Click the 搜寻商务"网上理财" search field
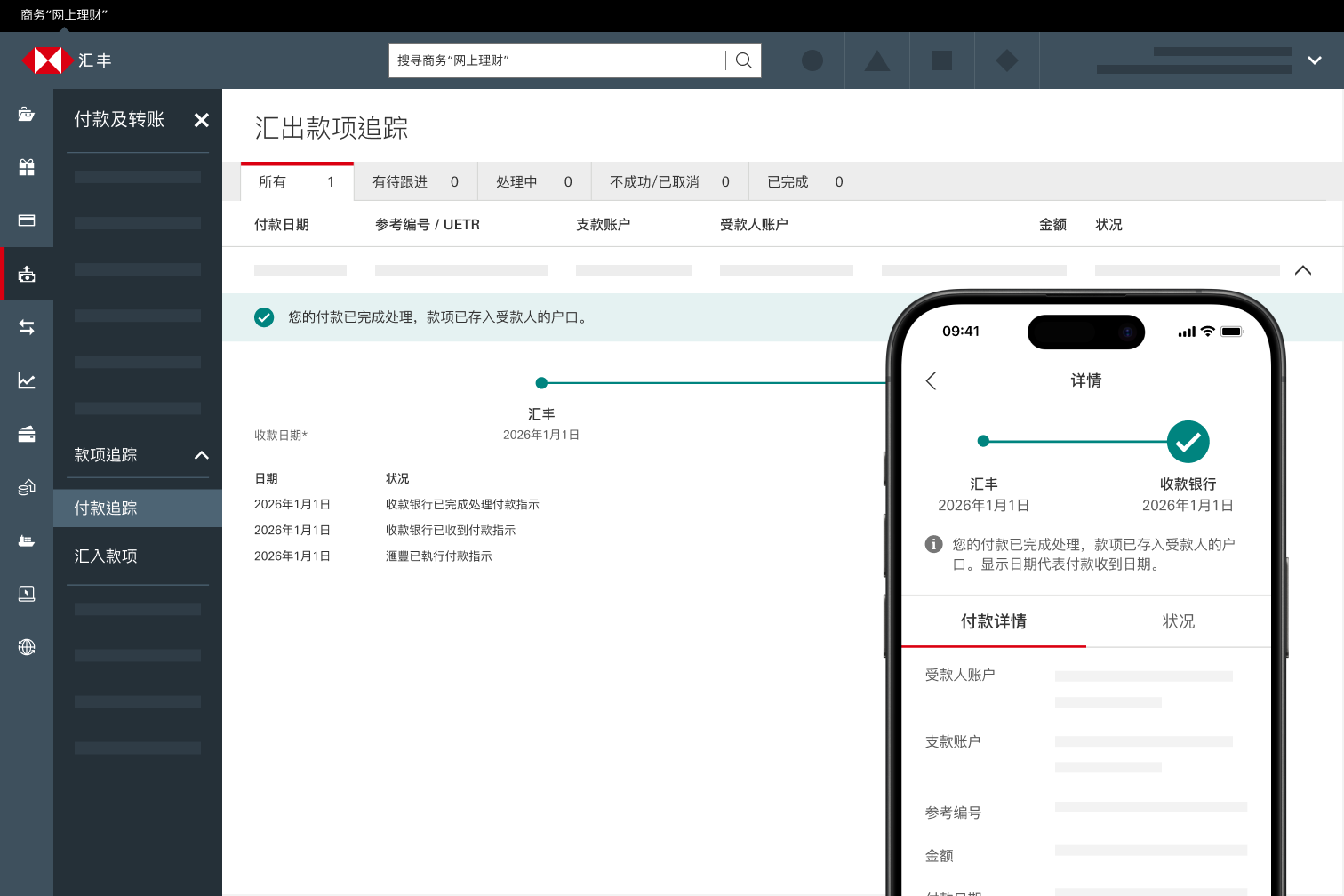The height and width of the screenshot is (896, 1344). (557, 60)
